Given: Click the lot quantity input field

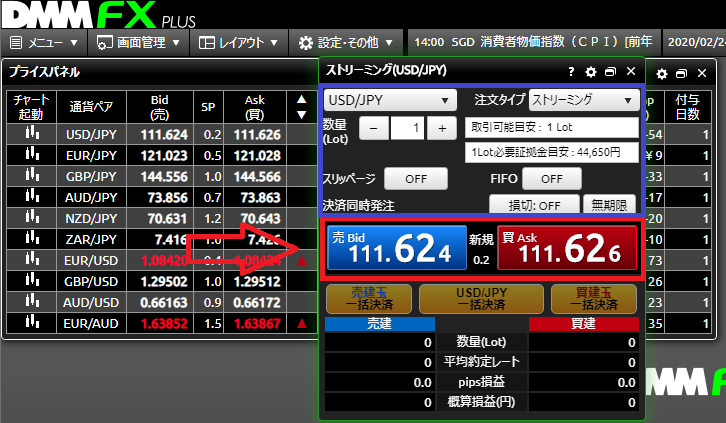Looking at the screenshot, I should click(x=408, y=128).
